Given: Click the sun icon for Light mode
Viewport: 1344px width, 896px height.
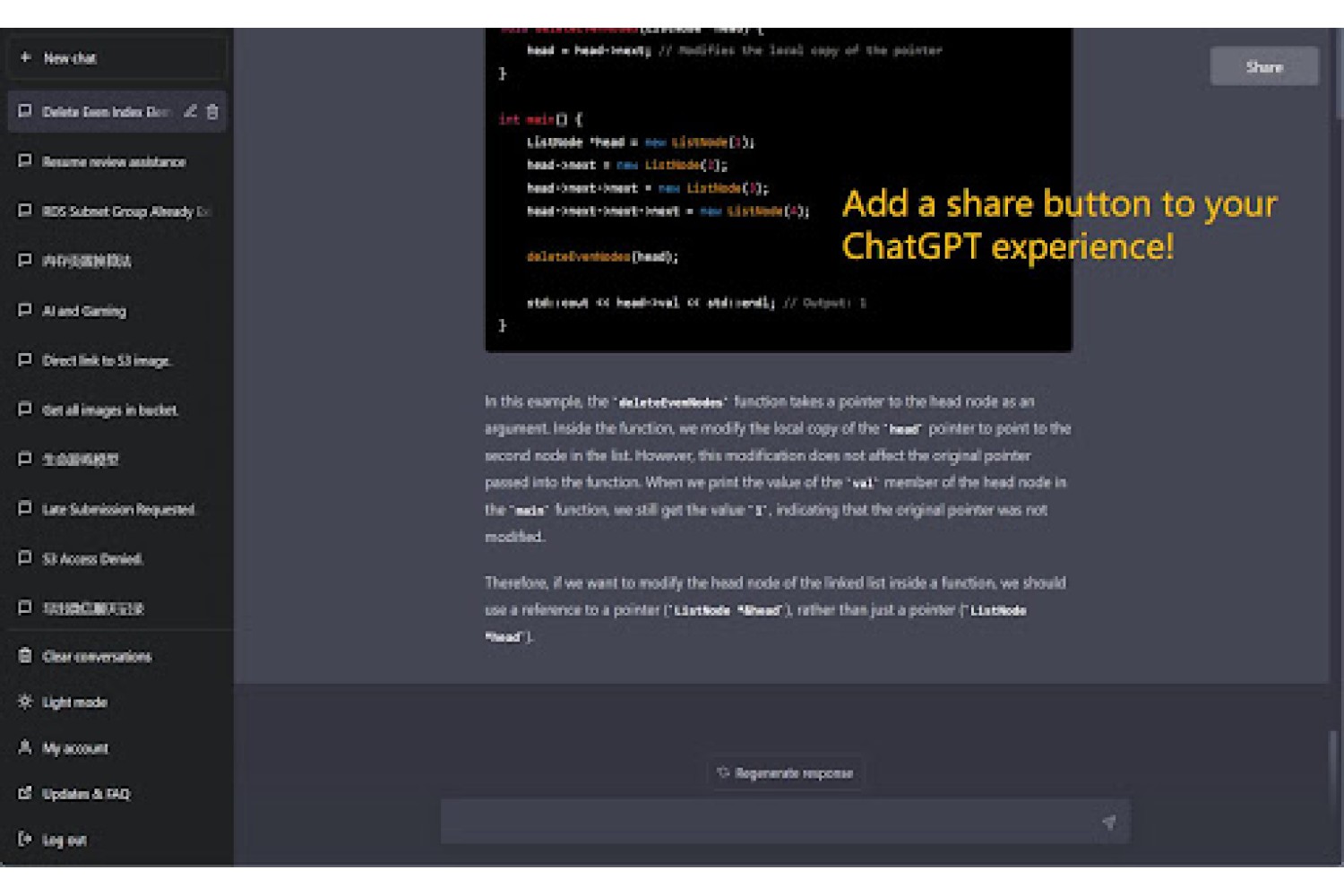Looking at the screenshot, I should 25,702.
